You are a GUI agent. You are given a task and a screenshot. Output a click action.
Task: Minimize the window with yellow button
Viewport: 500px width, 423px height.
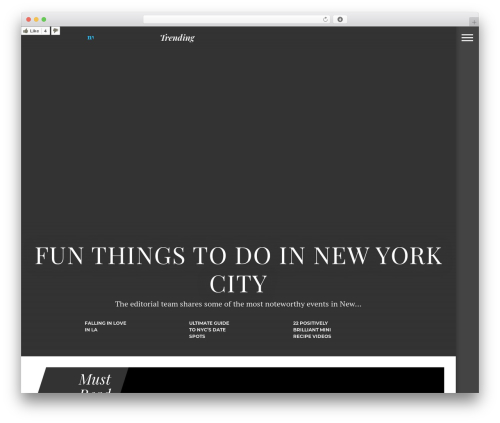coord(36,20)
